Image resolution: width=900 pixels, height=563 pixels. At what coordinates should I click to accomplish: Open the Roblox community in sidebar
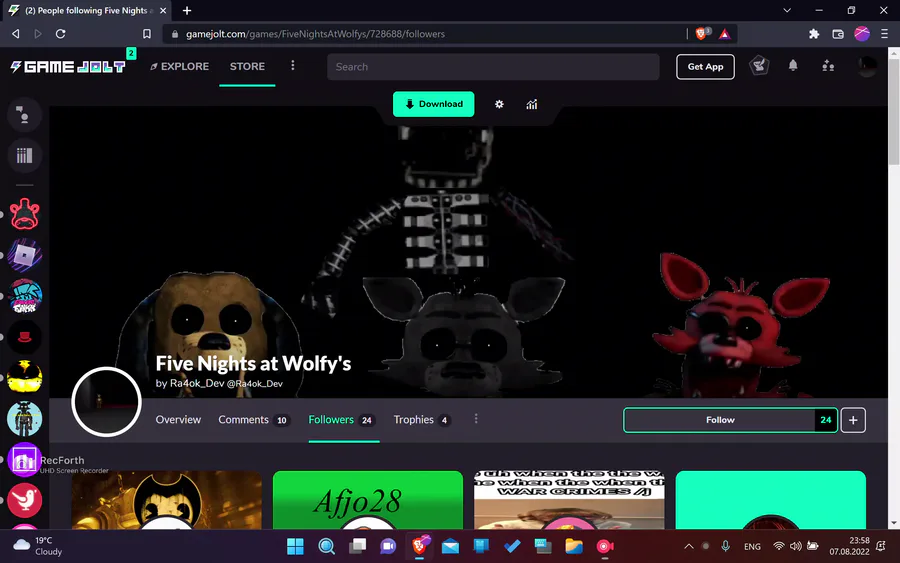[x=24, y=255]
